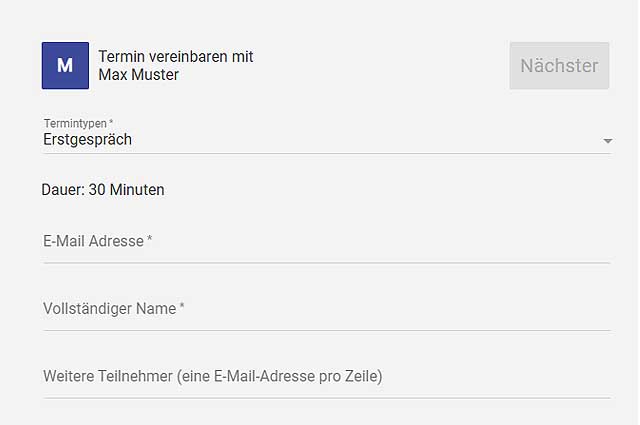The image size is (640, 425).
Task: Click the 30 Minuten duration value
Action: (127, 190)
